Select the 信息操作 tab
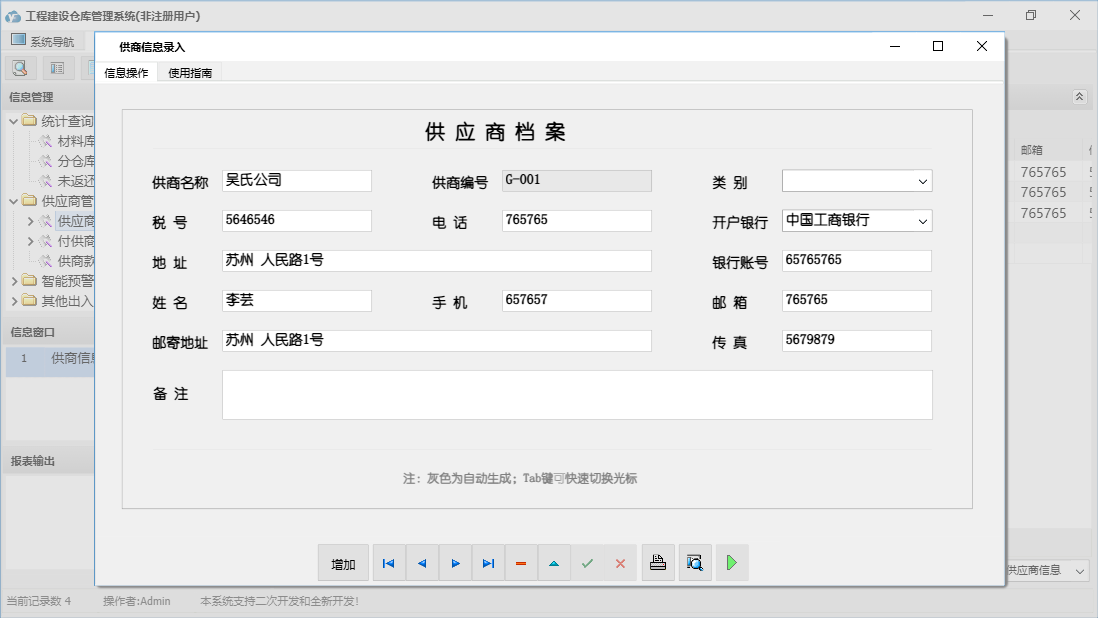1098x618 pixels. pos(126,73)
